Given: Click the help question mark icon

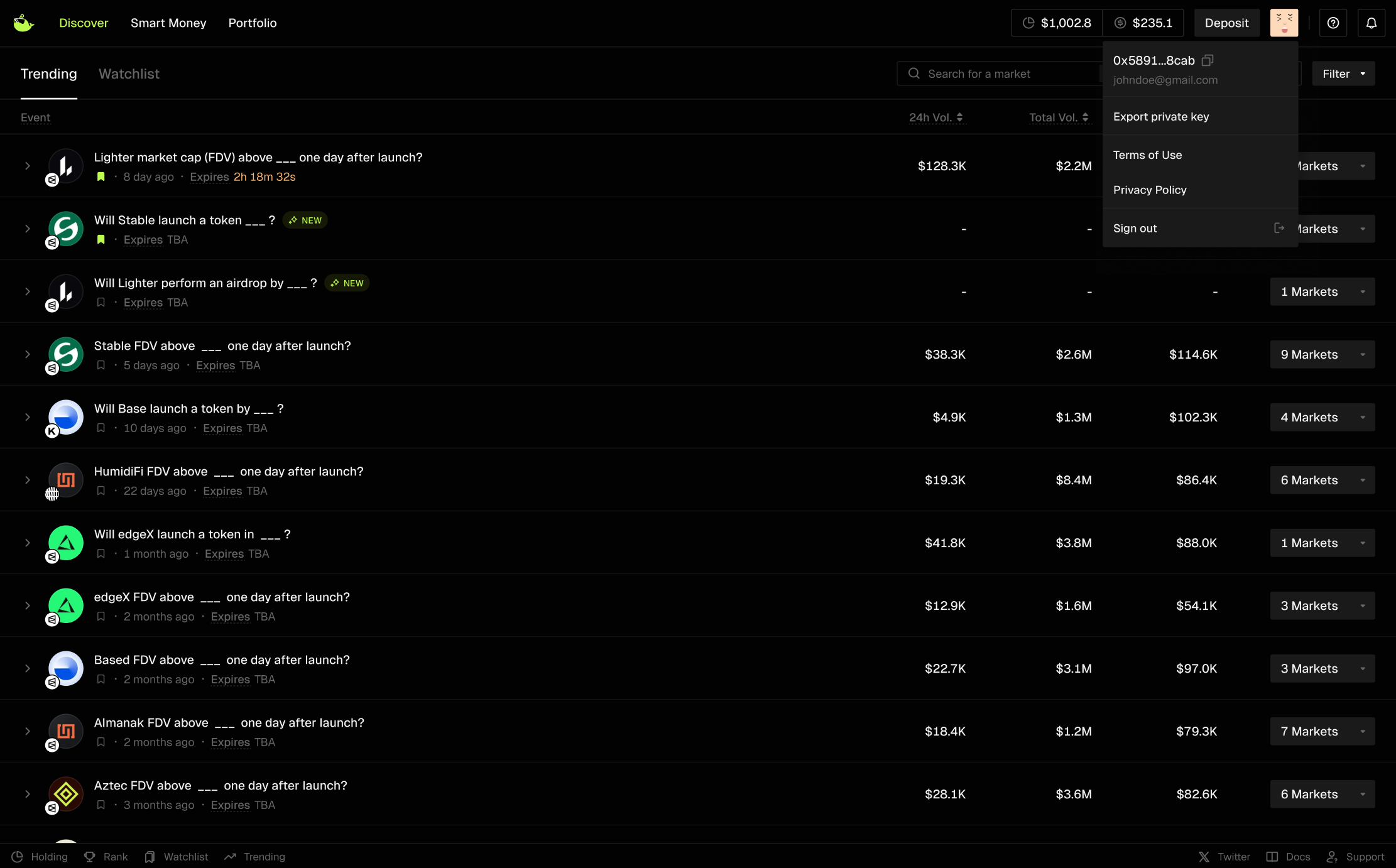Looking at the screenshot, I should tap(1333, 23).
